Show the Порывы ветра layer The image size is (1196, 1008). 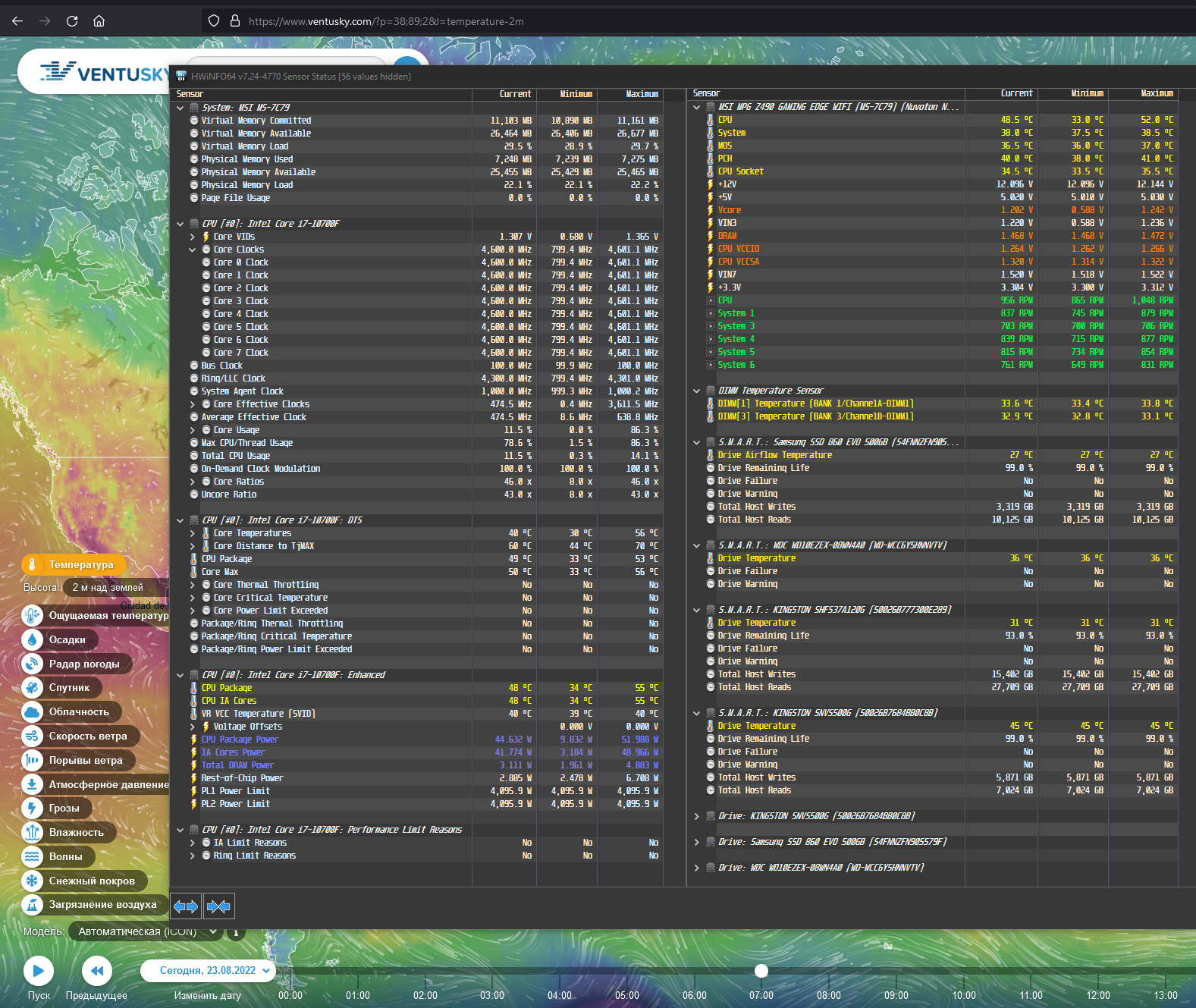pyautogui.click(x=78, y=760)
